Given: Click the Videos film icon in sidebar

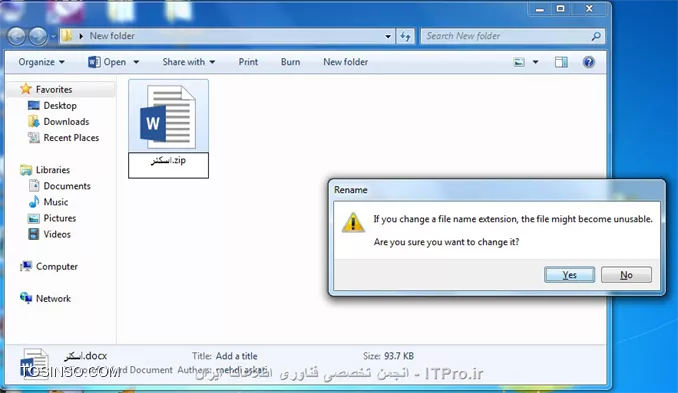Looking at the screenshot, I should tap(34, 234).
